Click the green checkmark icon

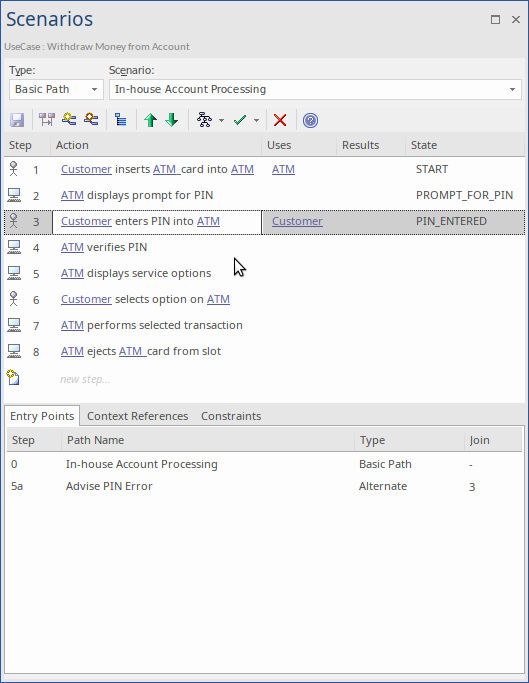tap(240, 120)
